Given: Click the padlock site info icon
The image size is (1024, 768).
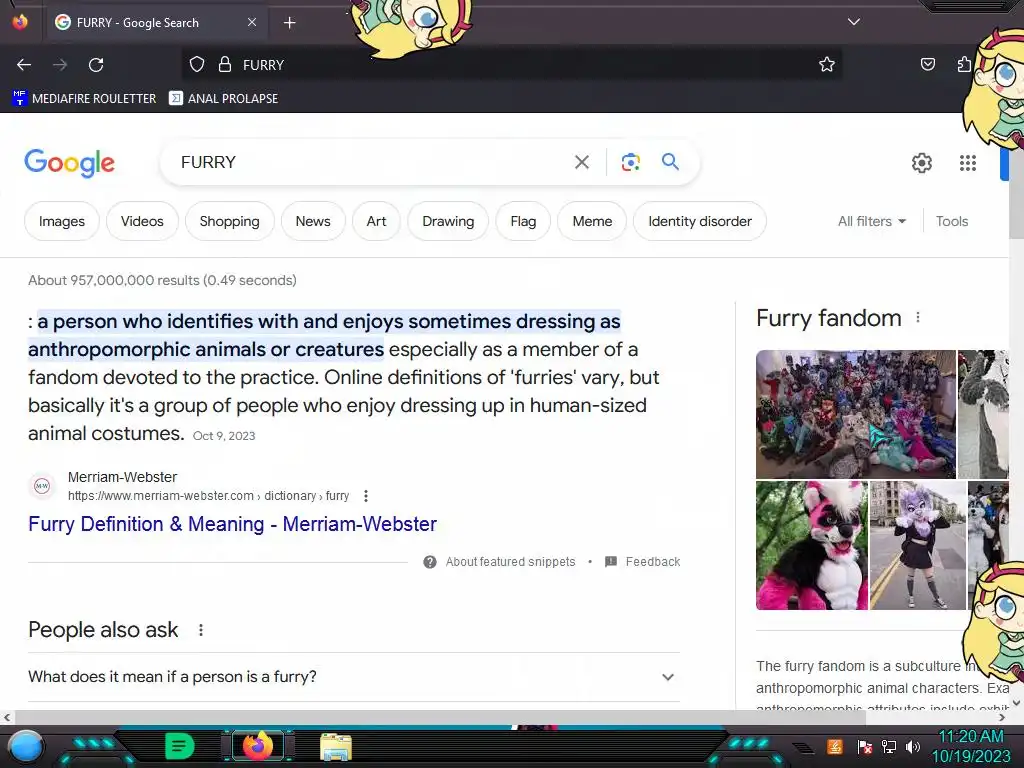Looking at the screenshot, I should 225,65.
